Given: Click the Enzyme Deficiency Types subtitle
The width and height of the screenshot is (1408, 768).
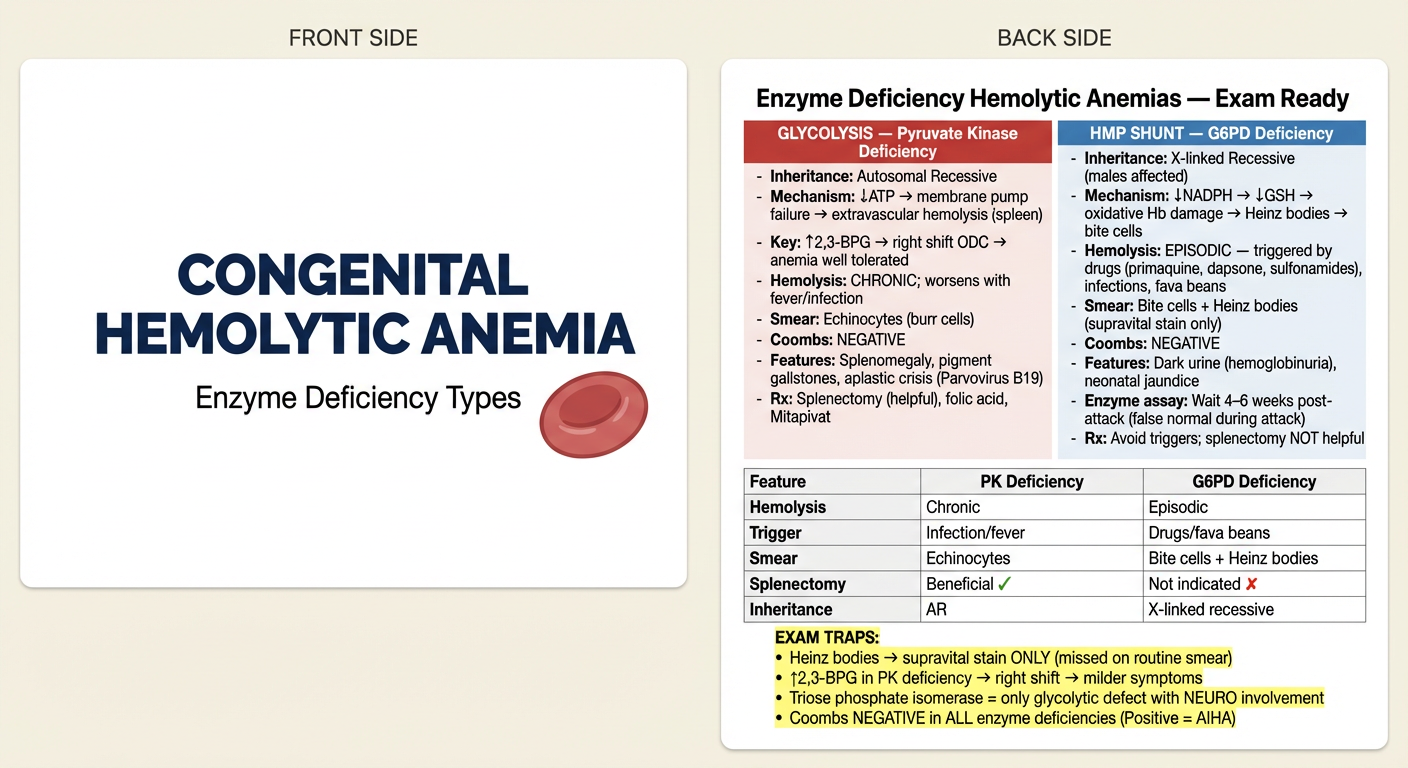Looking at the screenshot, I should click(x=358, y=398).
